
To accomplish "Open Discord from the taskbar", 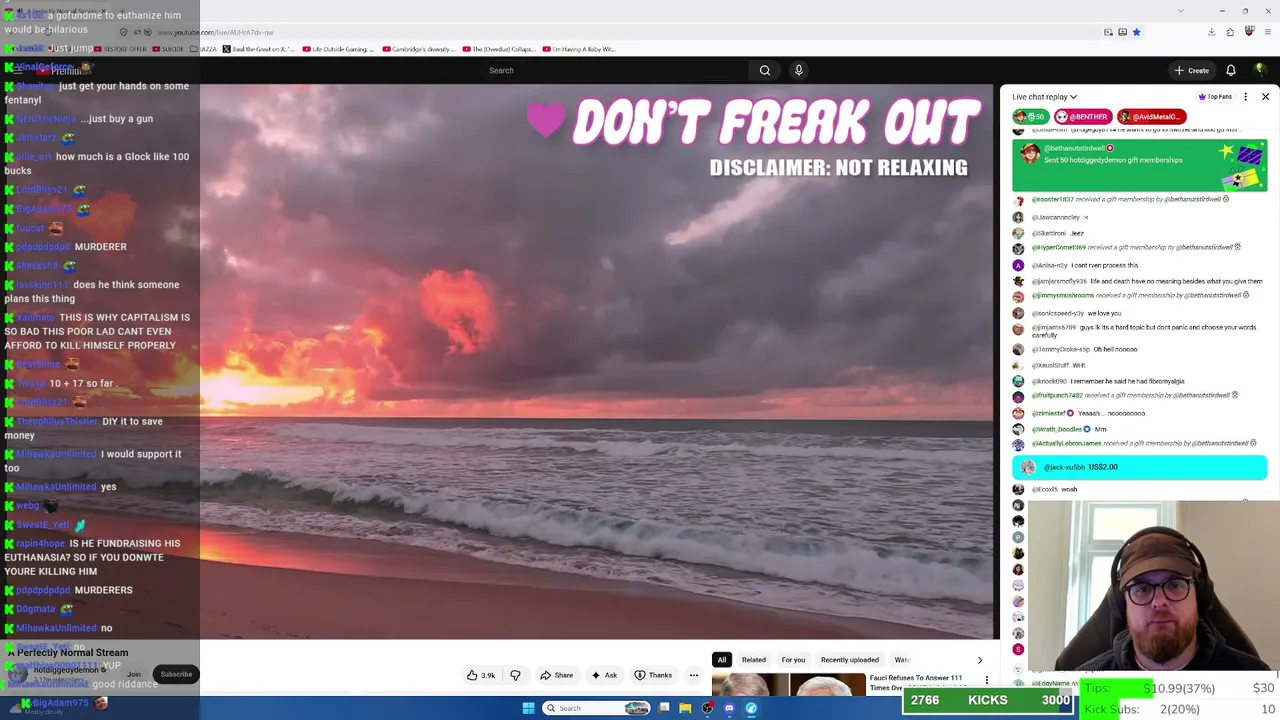I will (729, 708).
